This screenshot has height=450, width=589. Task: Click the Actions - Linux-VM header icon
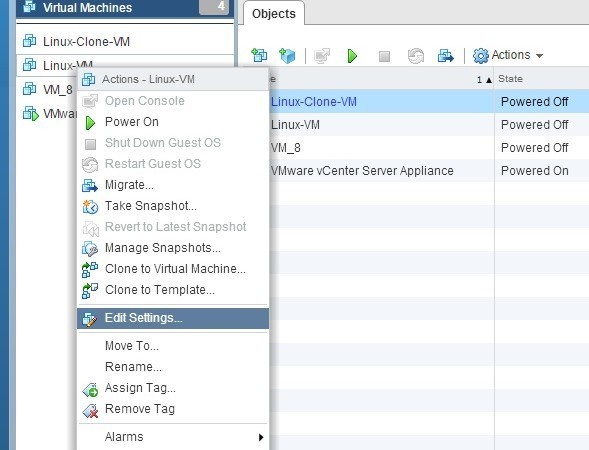[89, 79]
